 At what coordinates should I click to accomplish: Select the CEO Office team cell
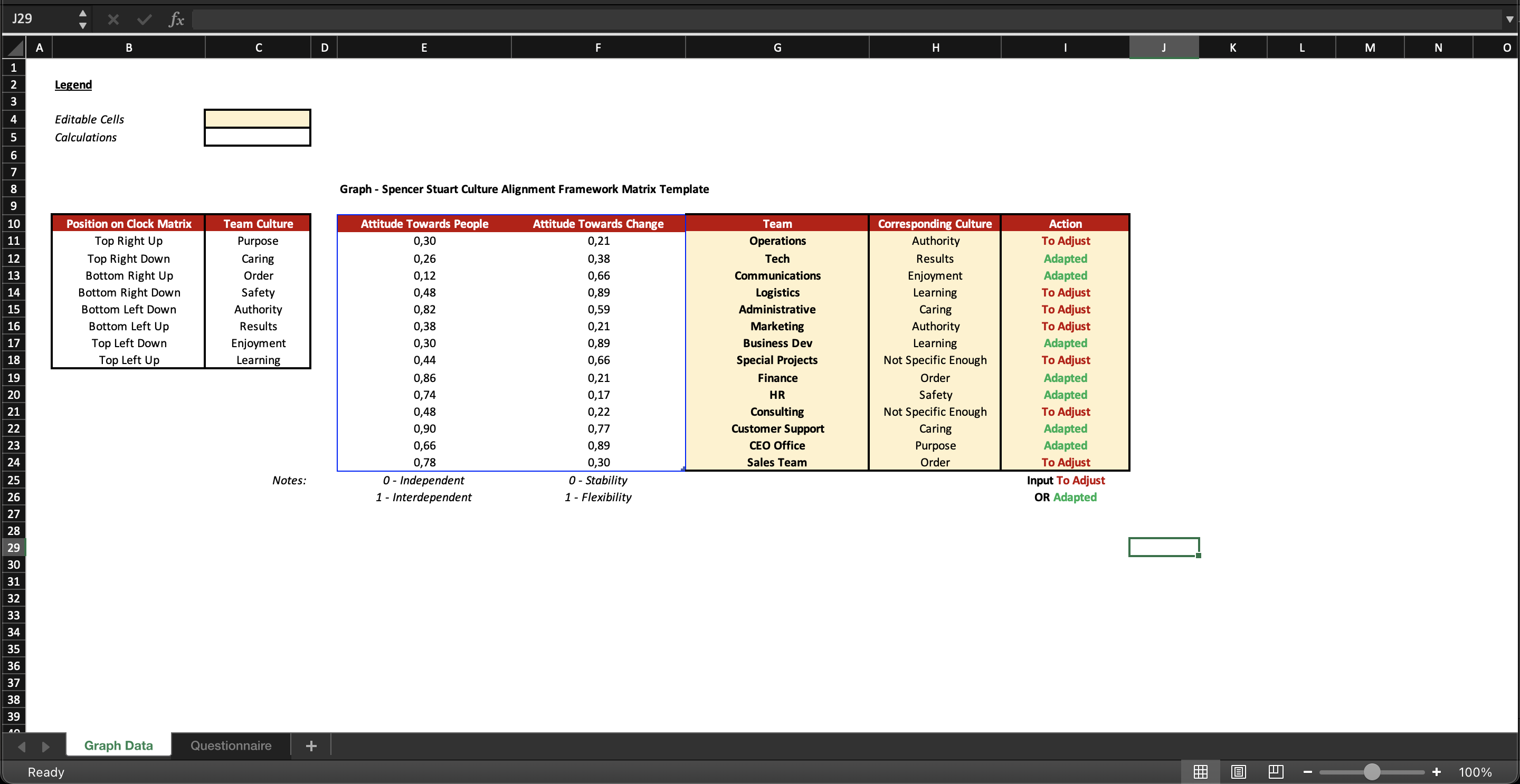(x=777, y=445)
